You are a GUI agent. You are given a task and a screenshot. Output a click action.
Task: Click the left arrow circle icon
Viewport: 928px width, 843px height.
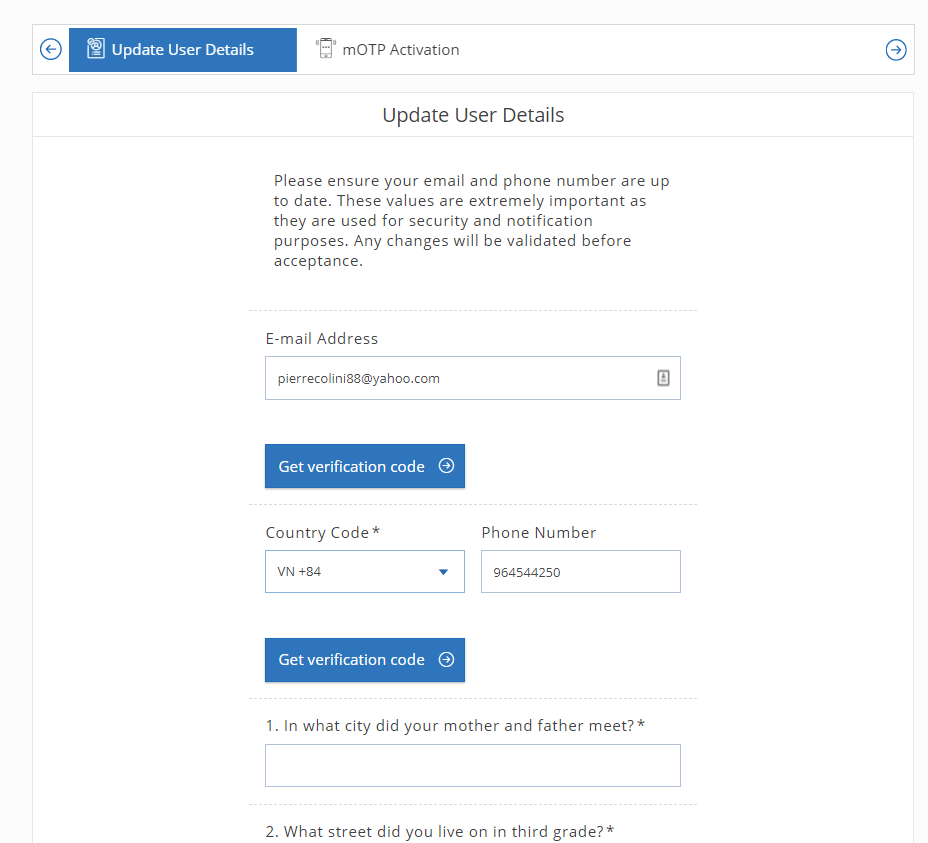(x=51, y=49)
